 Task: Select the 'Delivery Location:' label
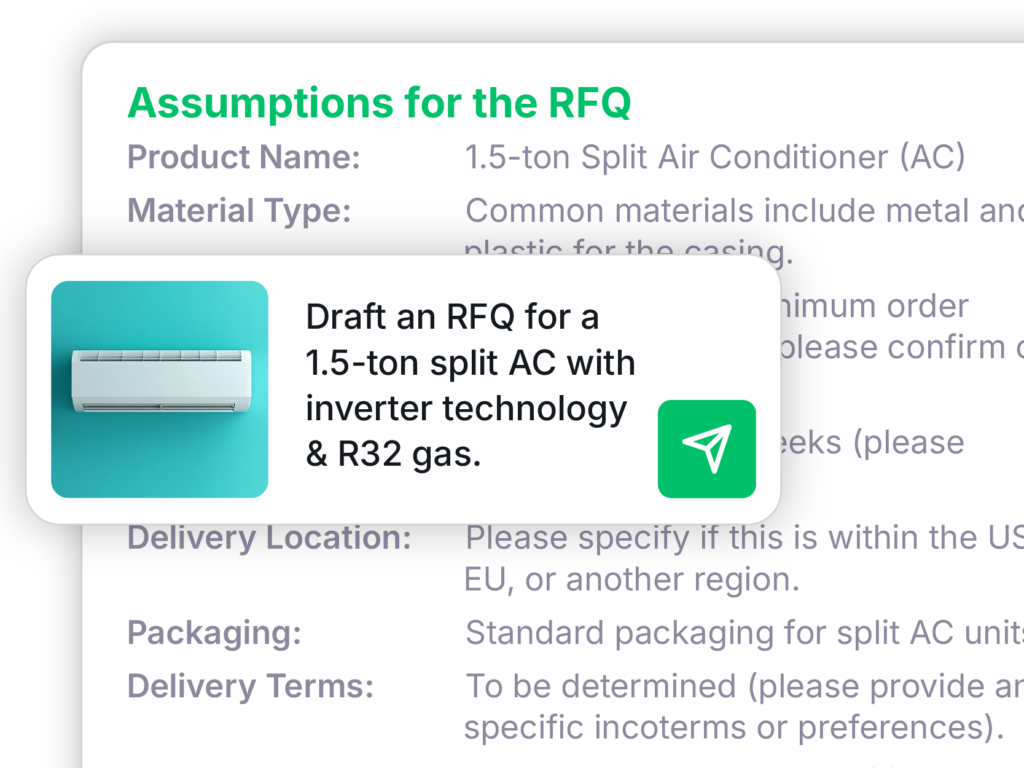tap(269, 538)
